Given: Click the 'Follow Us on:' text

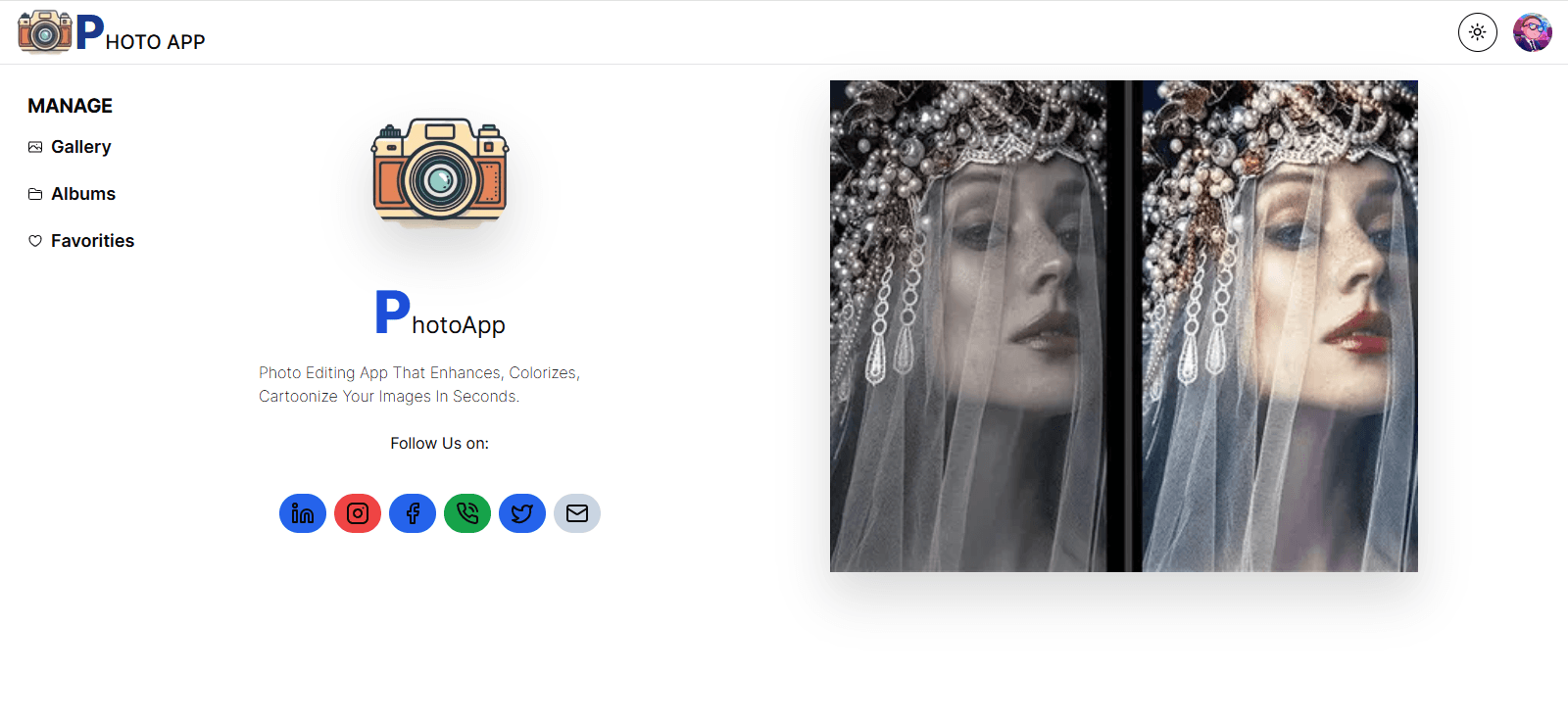Looking at the screenshot, I should point(440,444).
